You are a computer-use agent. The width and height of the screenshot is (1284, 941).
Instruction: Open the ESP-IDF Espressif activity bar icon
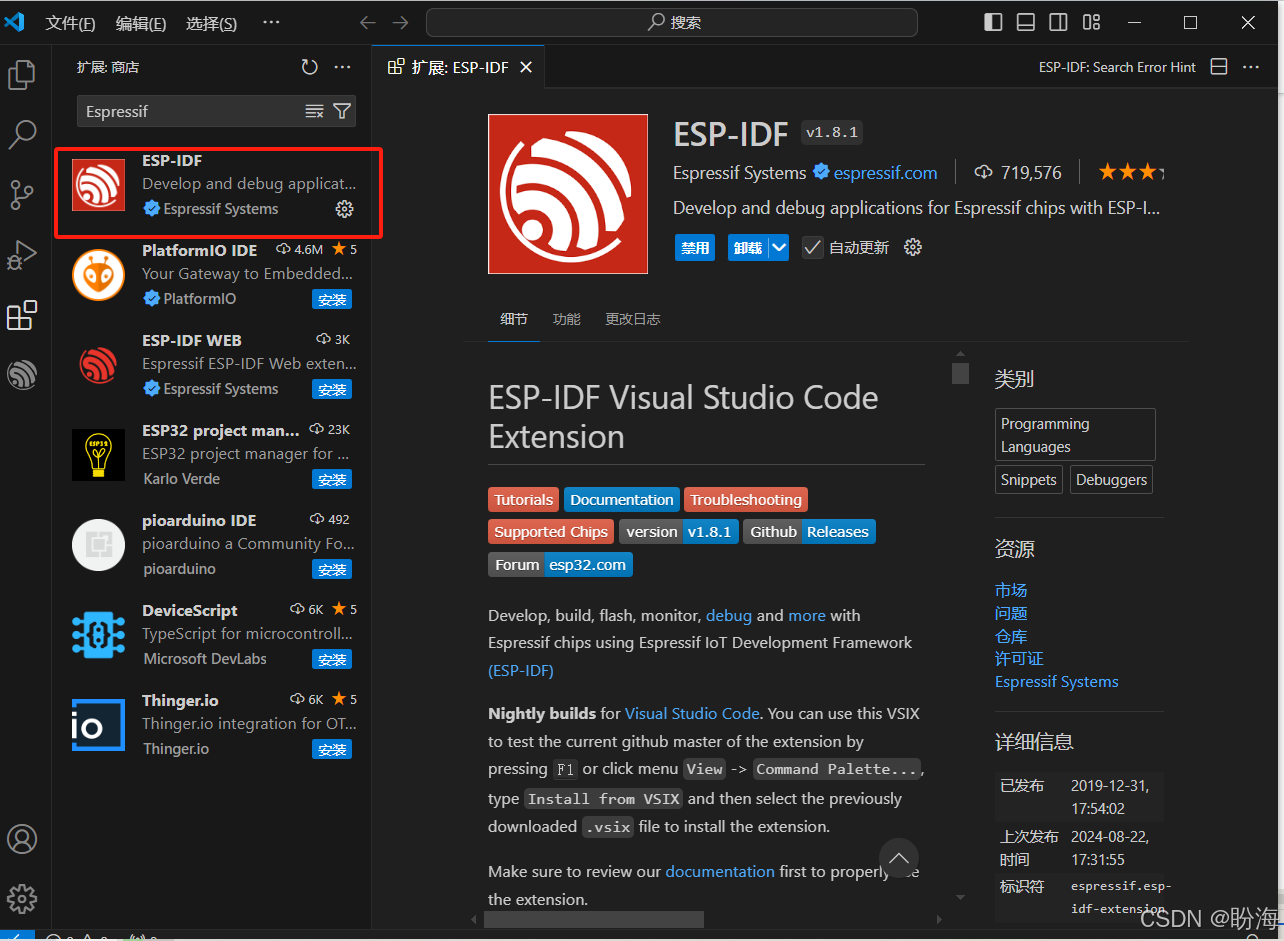(x=22, y=375)
